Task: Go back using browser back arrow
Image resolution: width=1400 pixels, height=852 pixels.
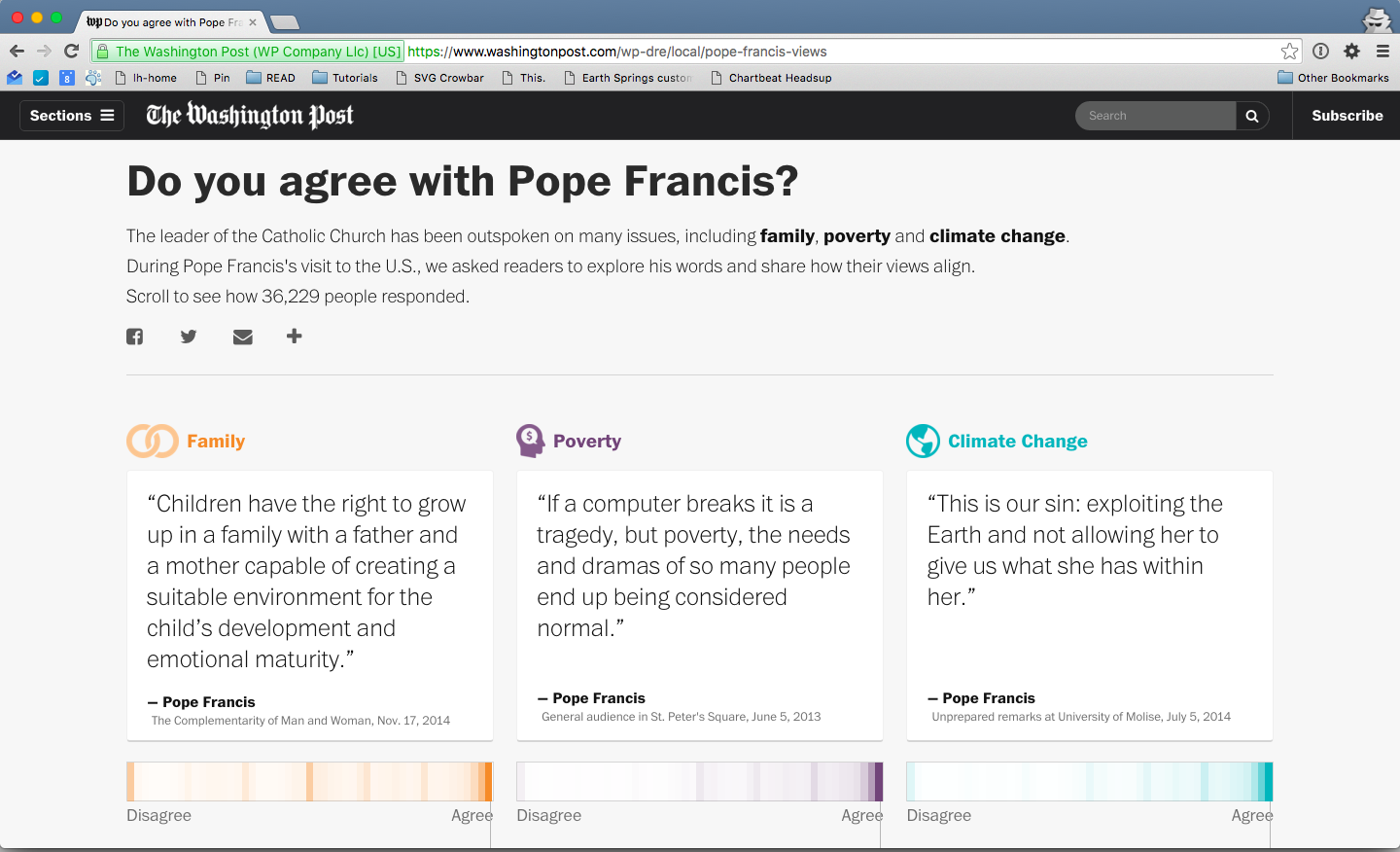Action: coord(17,52)
